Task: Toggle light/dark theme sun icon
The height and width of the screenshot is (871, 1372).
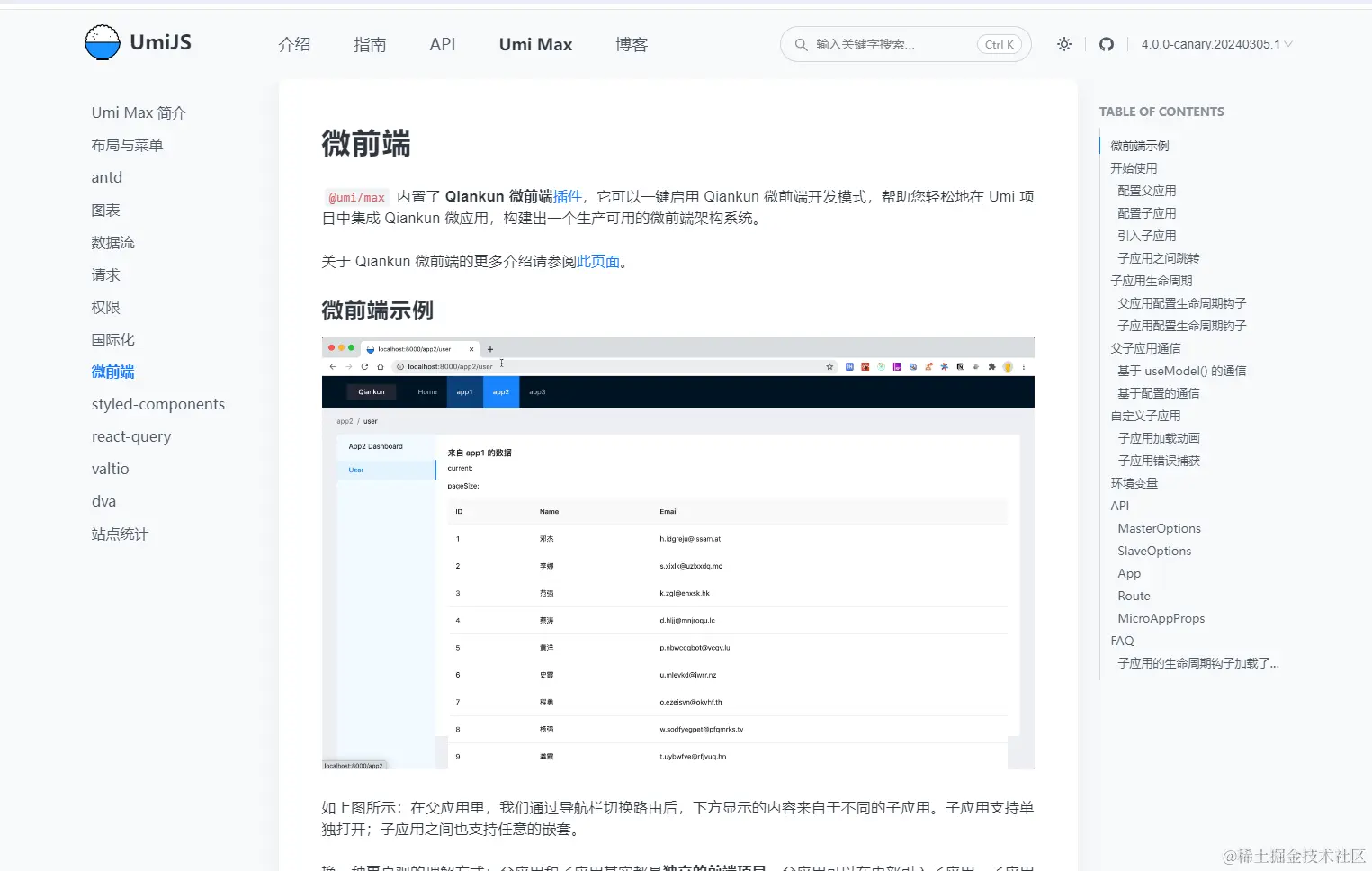Action: (x=1064, y=44)
